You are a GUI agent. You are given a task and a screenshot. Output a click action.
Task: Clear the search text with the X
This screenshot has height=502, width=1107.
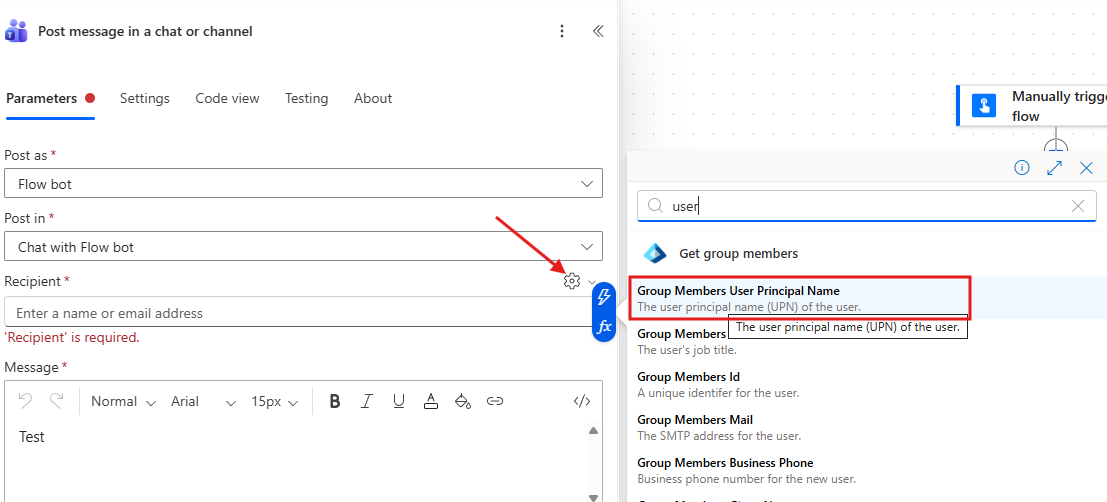[x=1078, y=206]
